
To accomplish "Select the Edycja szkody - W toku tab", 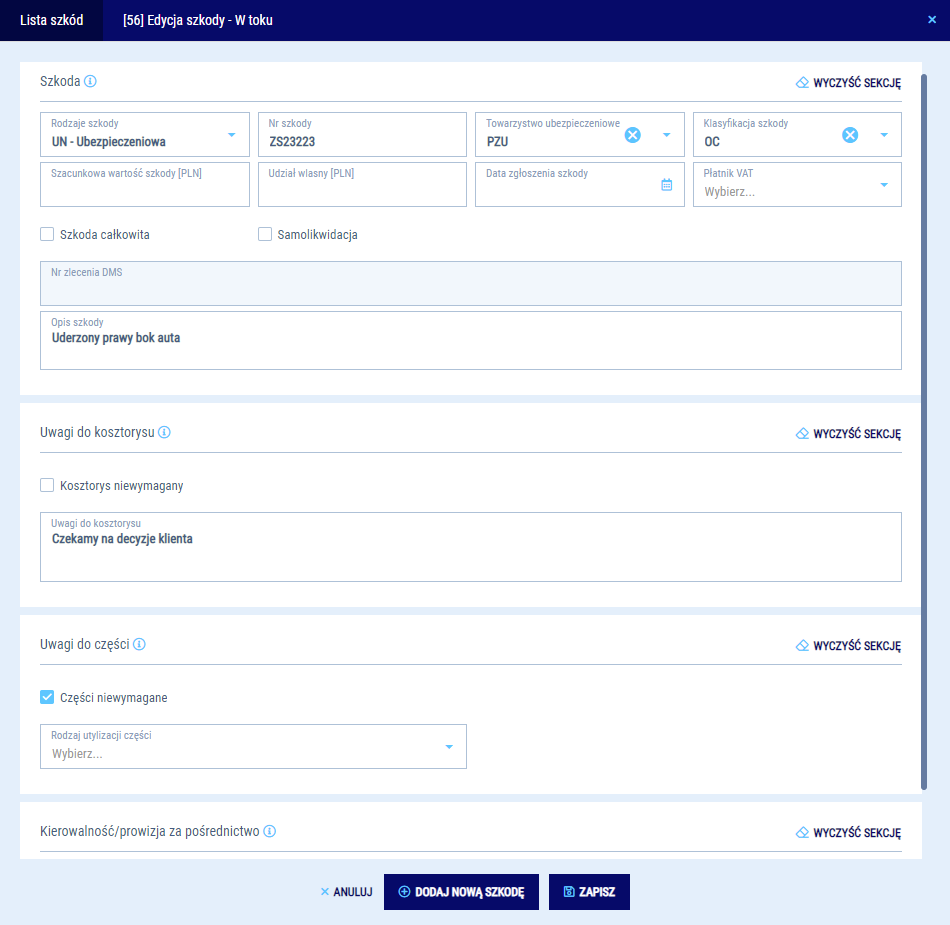I will 197,20.
